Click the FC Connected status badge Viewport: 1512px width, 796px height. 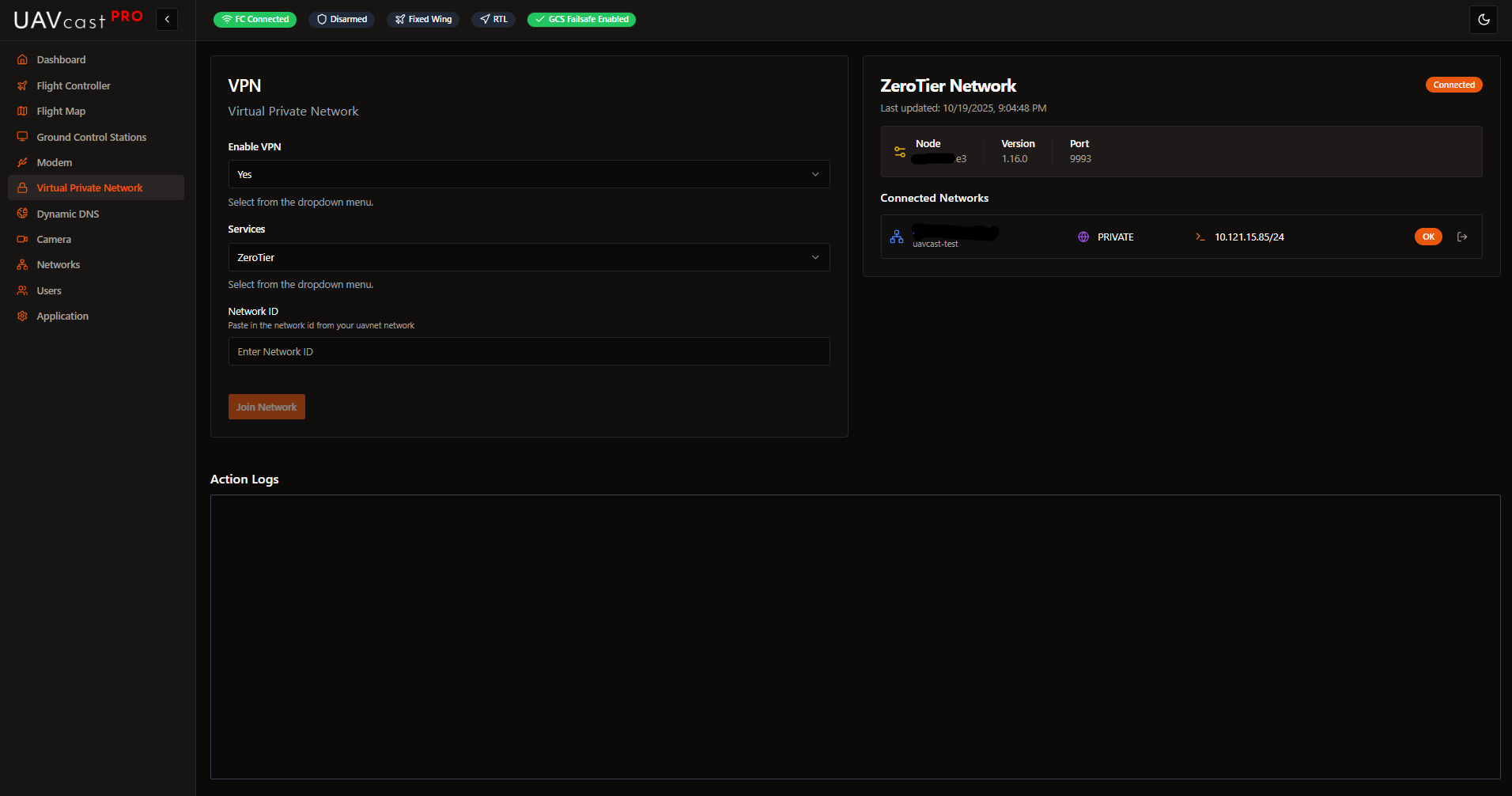255,19
